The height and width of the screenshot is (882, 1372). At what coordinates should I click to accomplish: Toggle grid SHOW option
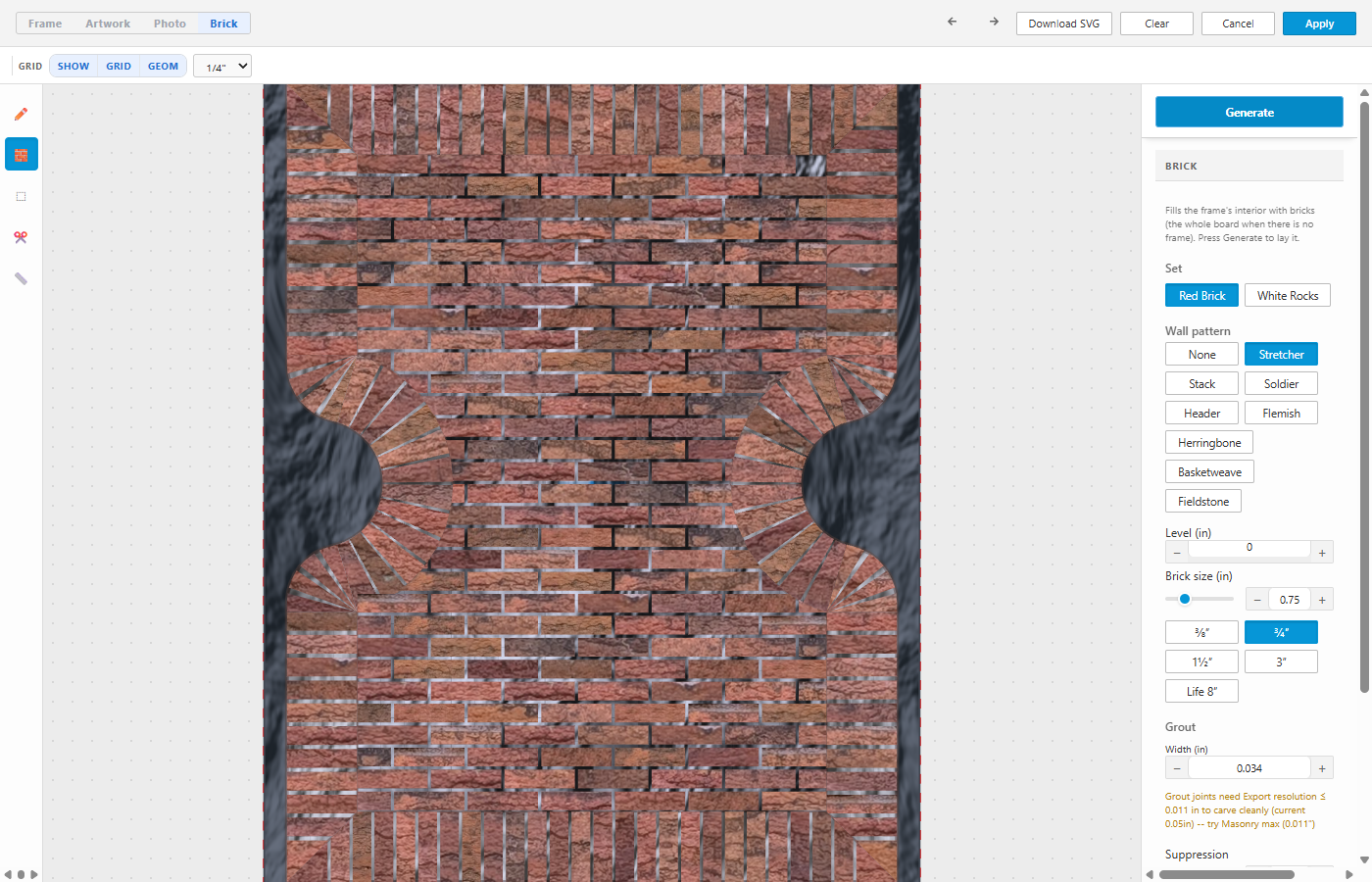[x=73, y=66]
